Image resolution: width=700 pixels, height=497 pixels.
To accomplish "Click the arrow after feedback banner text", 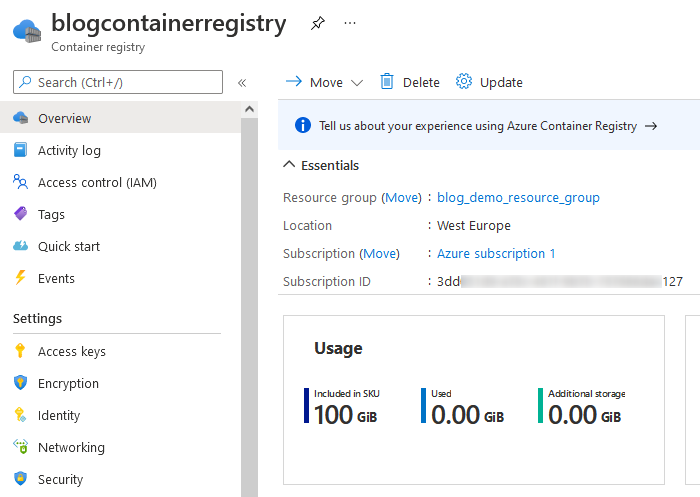I will pos(651,126).
